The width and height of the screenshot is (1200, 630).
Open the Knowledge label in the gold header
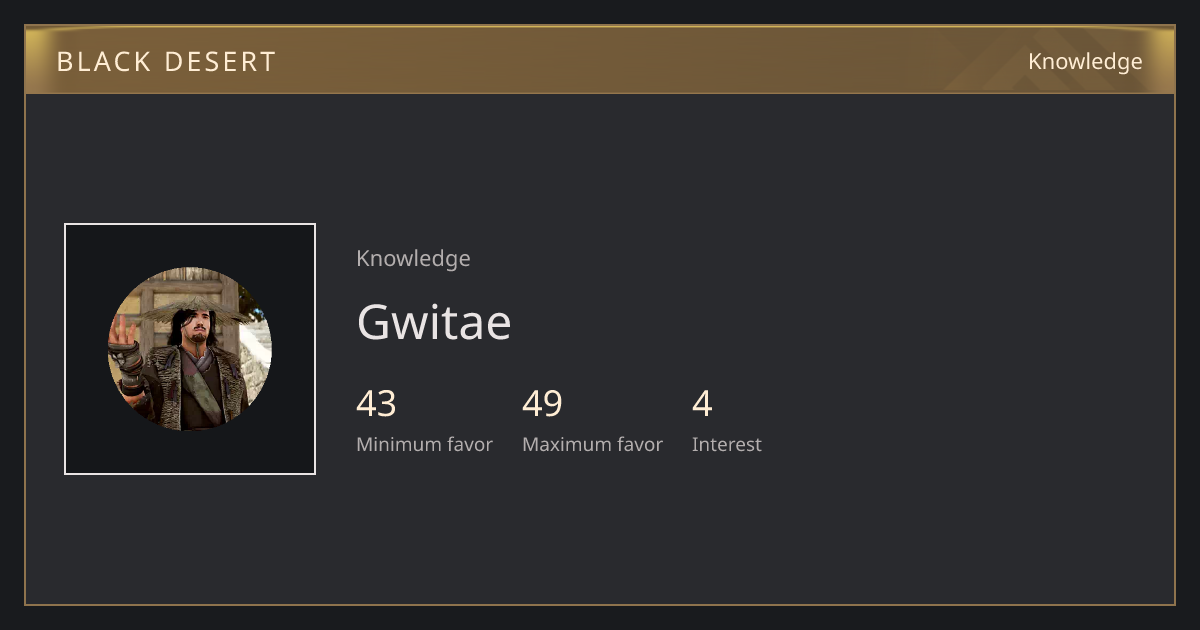click(1085, 62)
